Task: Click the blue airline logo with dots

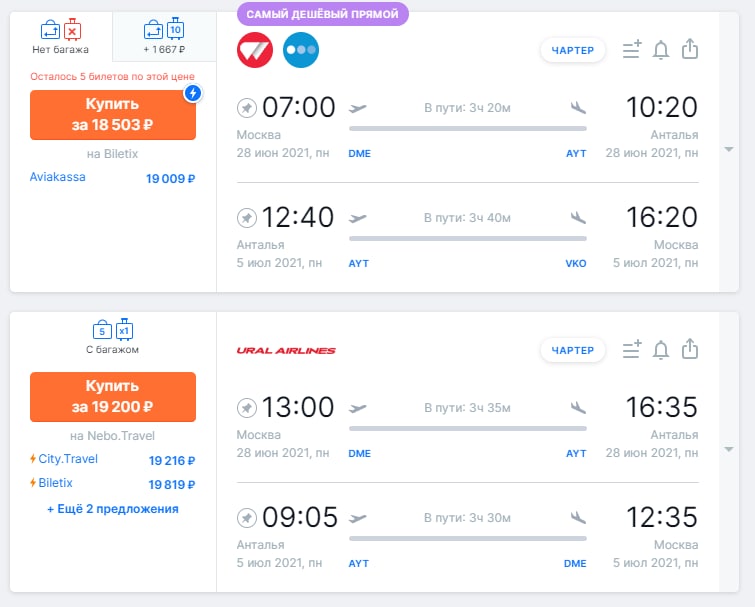Action: (x=301, y=50)
